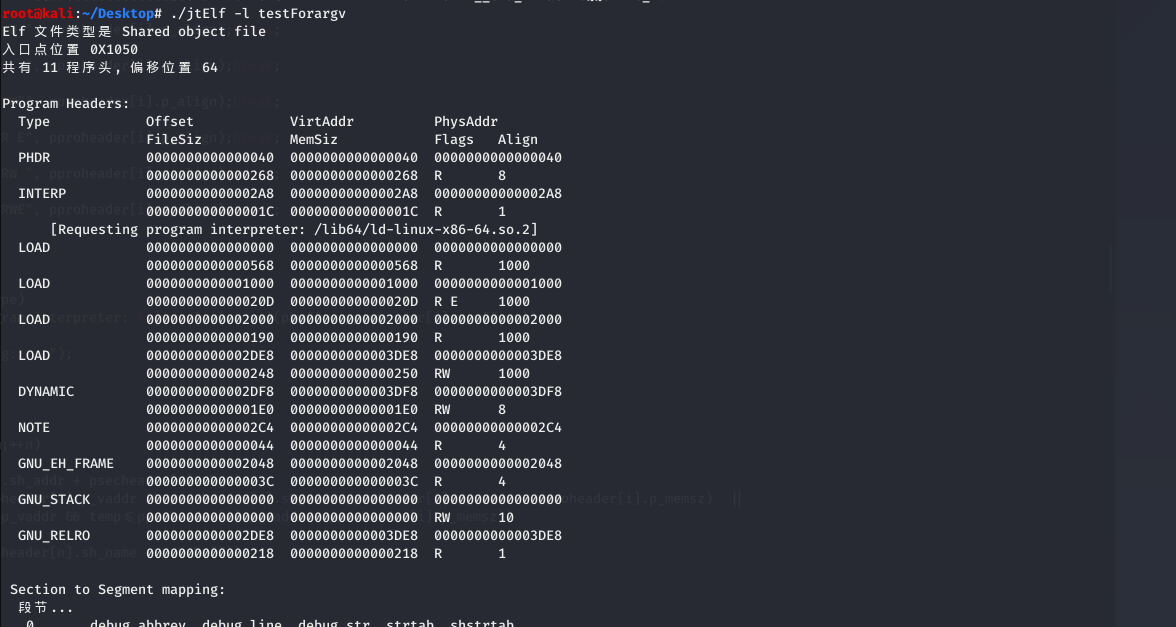Click the PHDR segment type
Viewport: 1176px width, 627px height.
pos(34,158)
